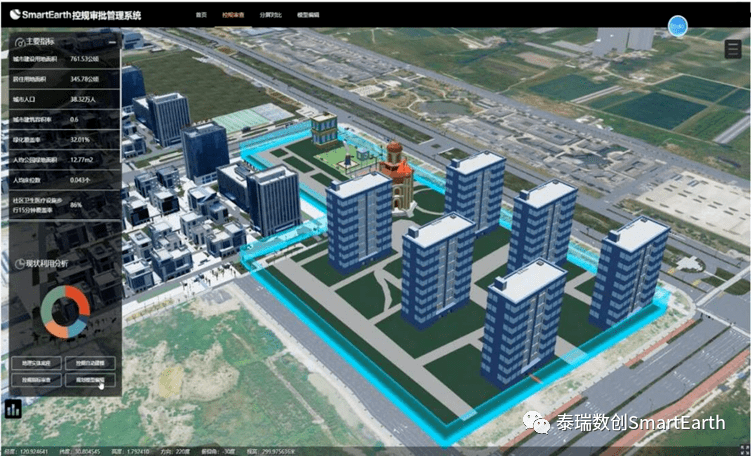Select the 控规审查 tab
This screenshot has height=456, width=751.
233,16
